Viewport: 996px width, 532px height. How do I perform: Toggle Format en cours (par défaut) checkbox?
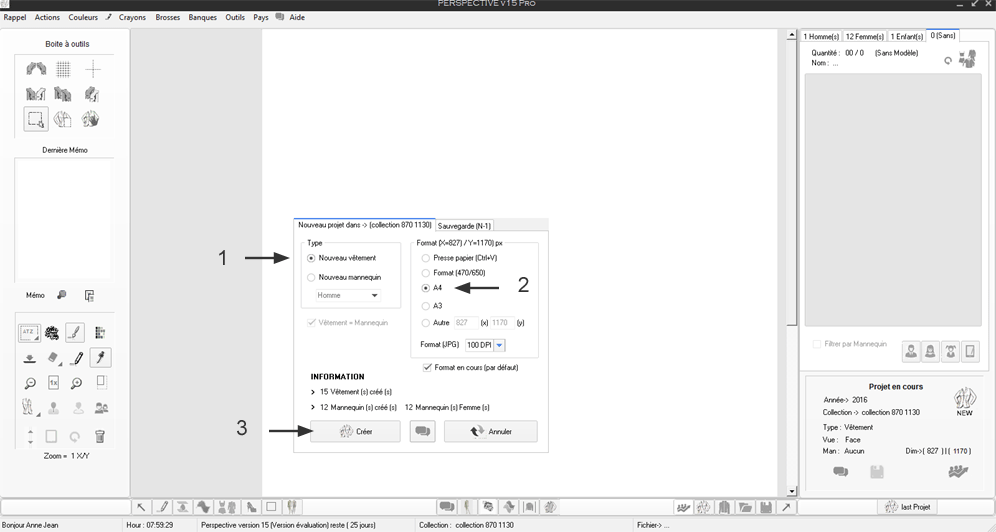(428, 367)
